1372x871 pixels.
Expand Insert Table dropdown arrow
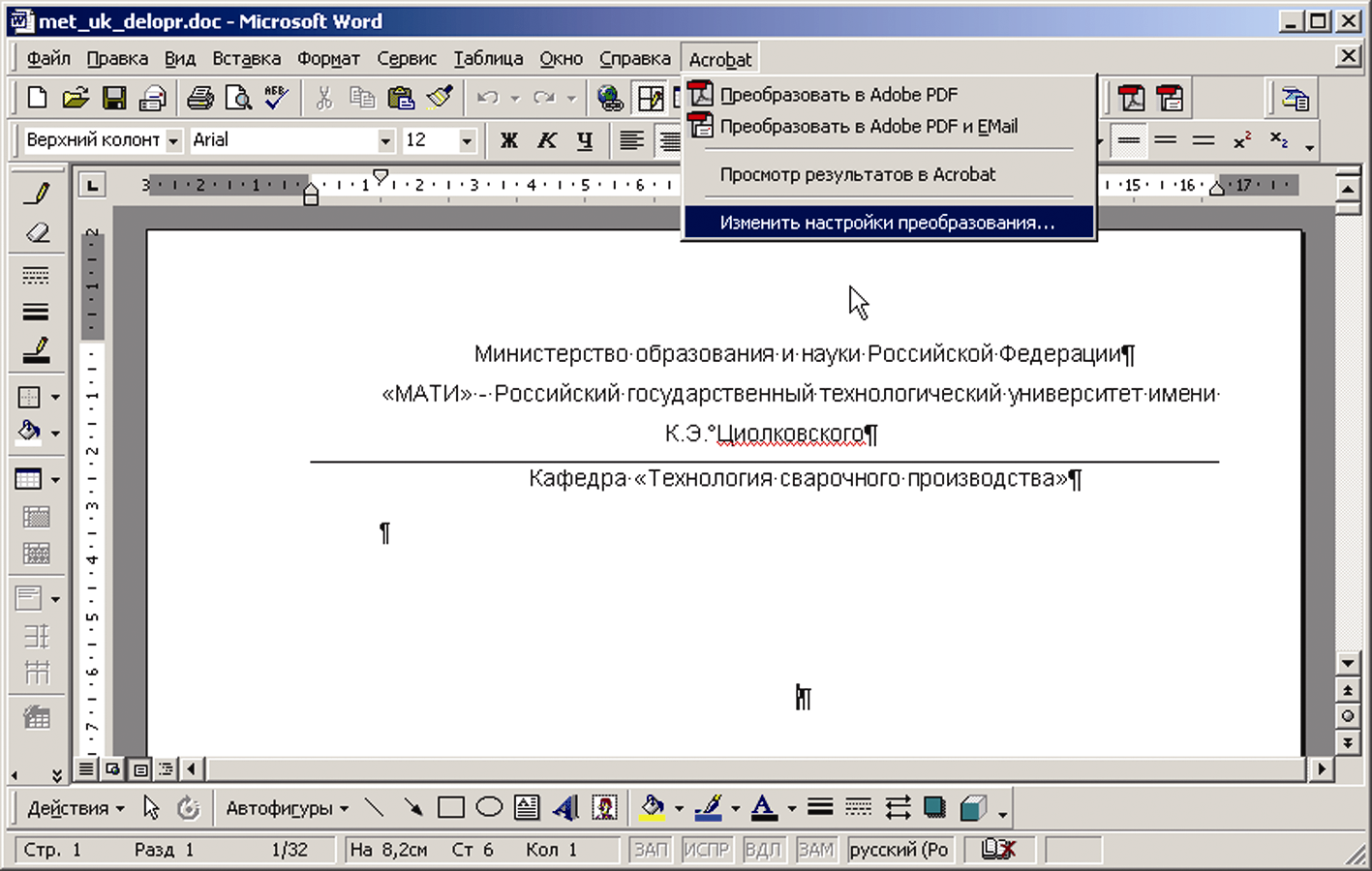55,480
